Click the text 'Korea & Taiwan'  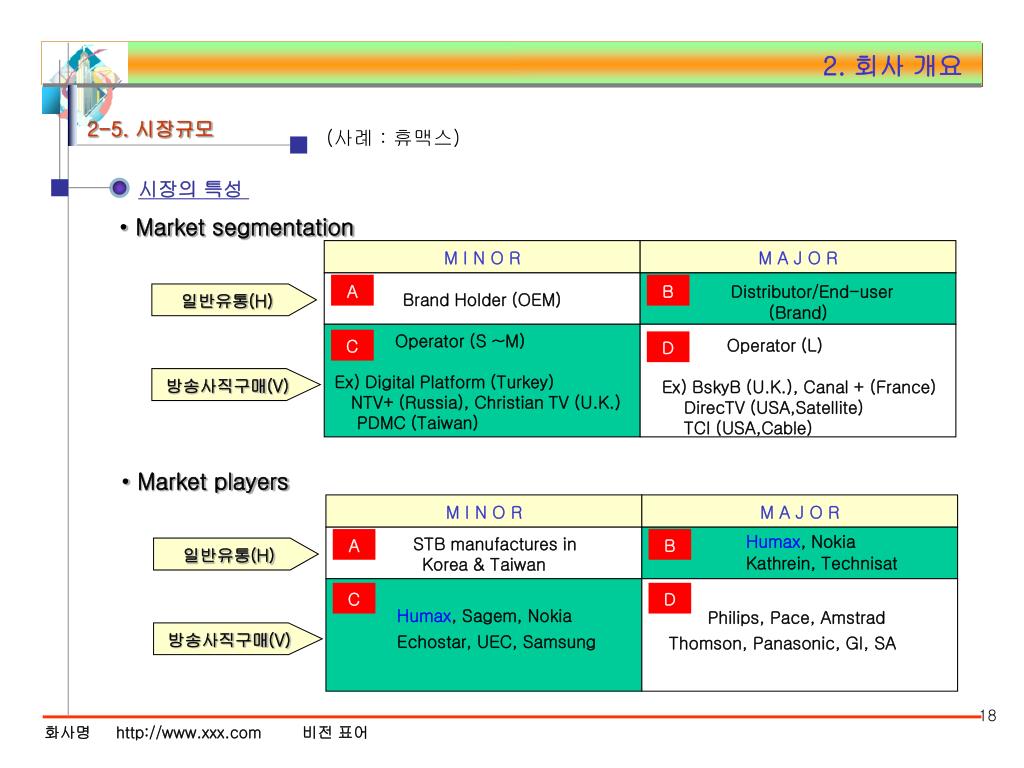(483, 564)
